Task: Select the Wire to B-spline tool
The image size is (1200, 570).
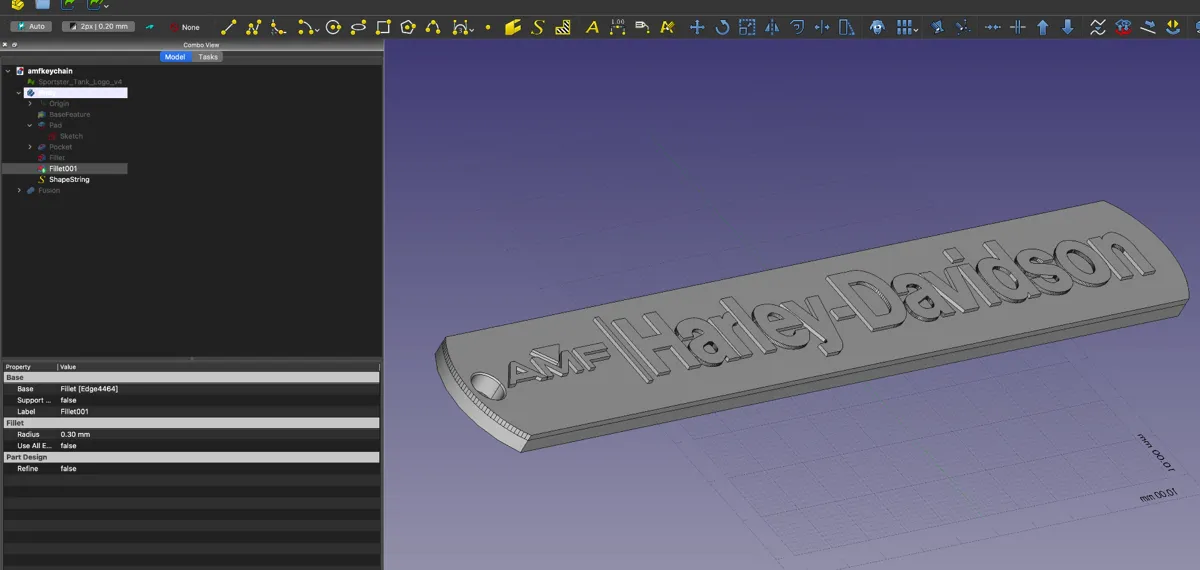Action: click(x=1098, y=28)
